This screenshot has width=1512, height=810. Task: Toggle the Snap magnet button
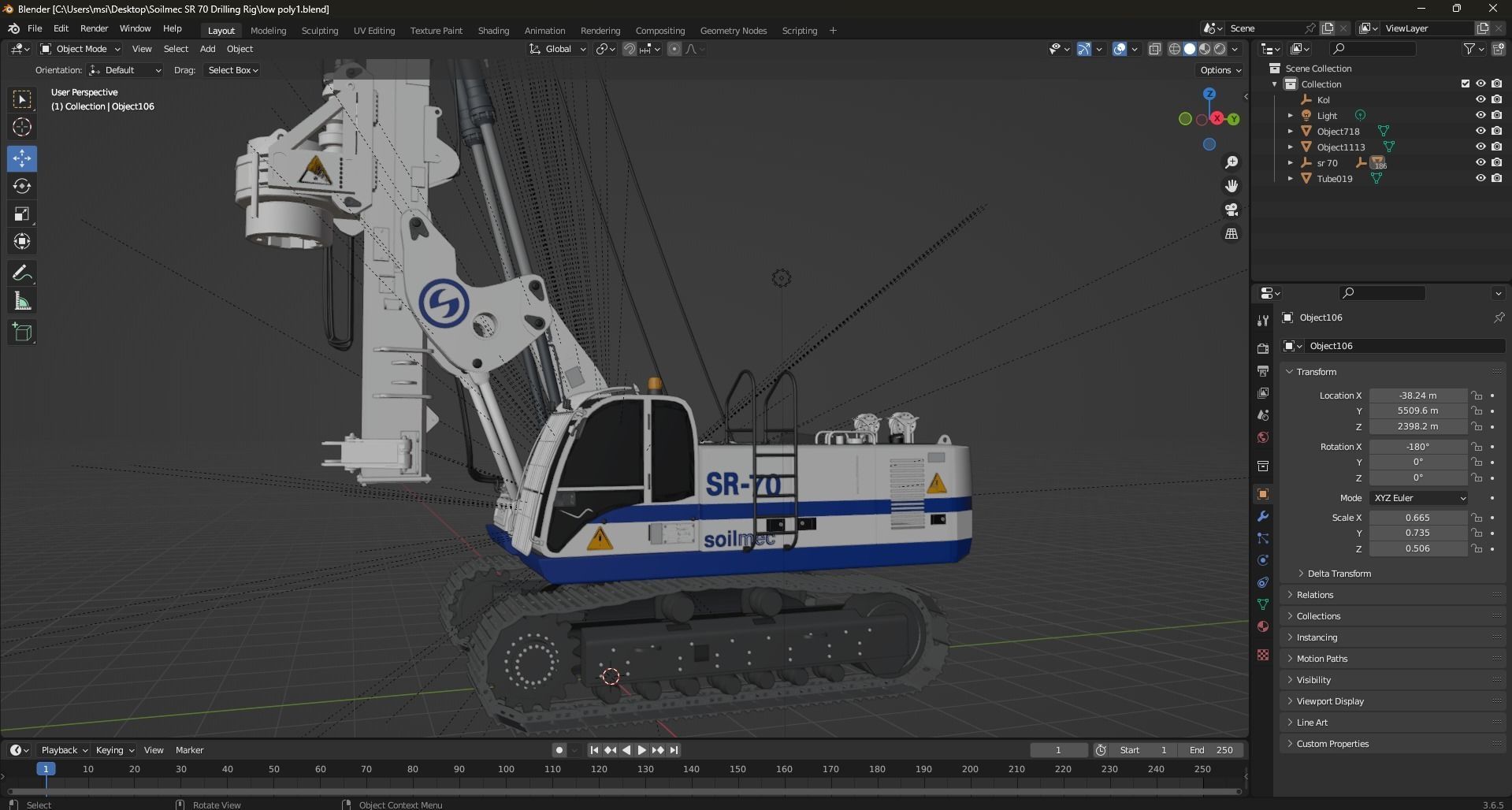click(x=630, y=49)
